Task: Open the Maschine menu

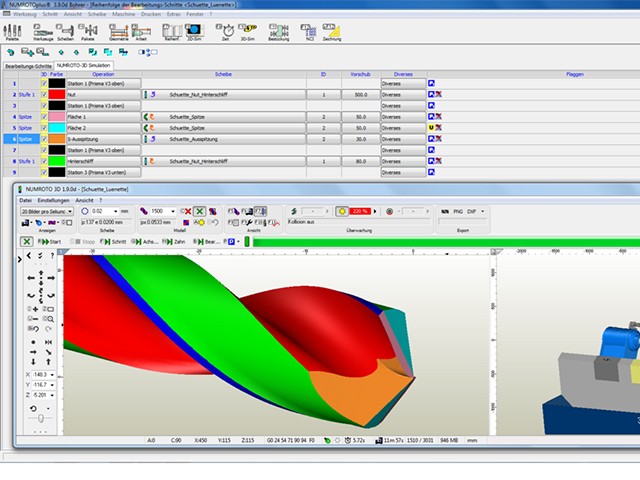Action: coord(123,14)
